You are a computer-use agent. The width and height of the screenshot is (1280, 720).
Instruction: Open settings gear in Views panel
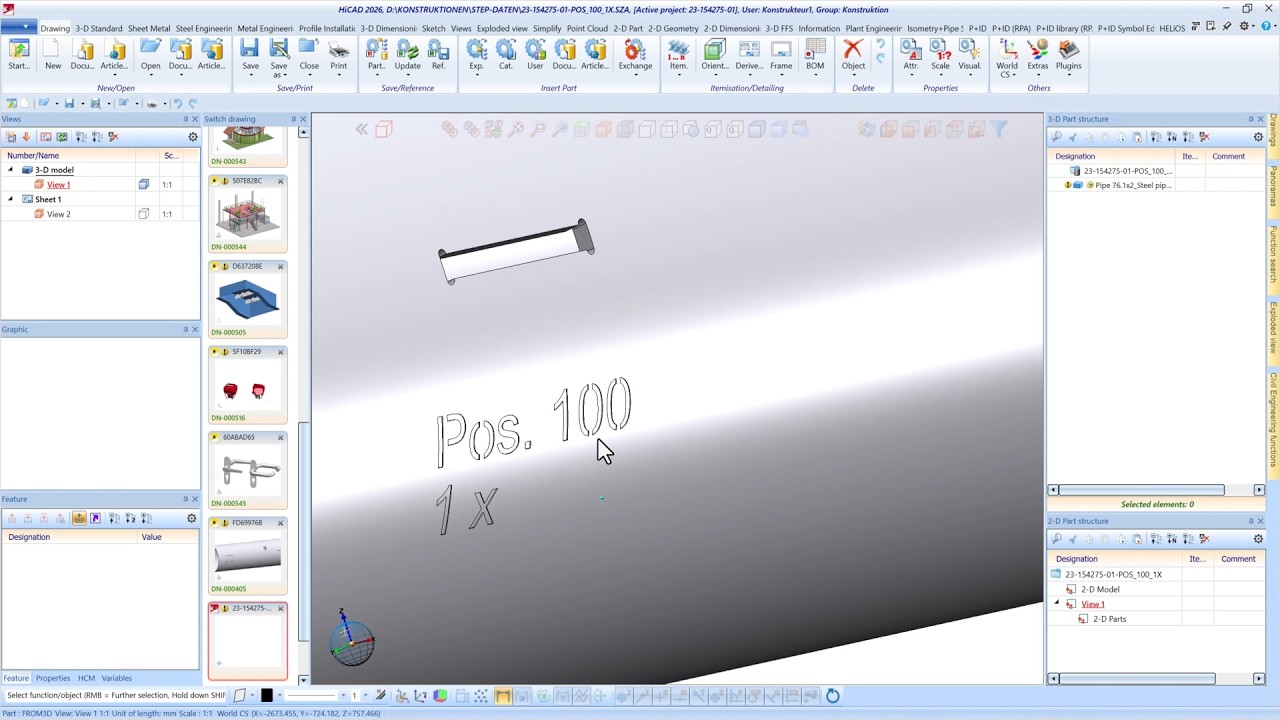pyautogui.click(x=193, y=137)
